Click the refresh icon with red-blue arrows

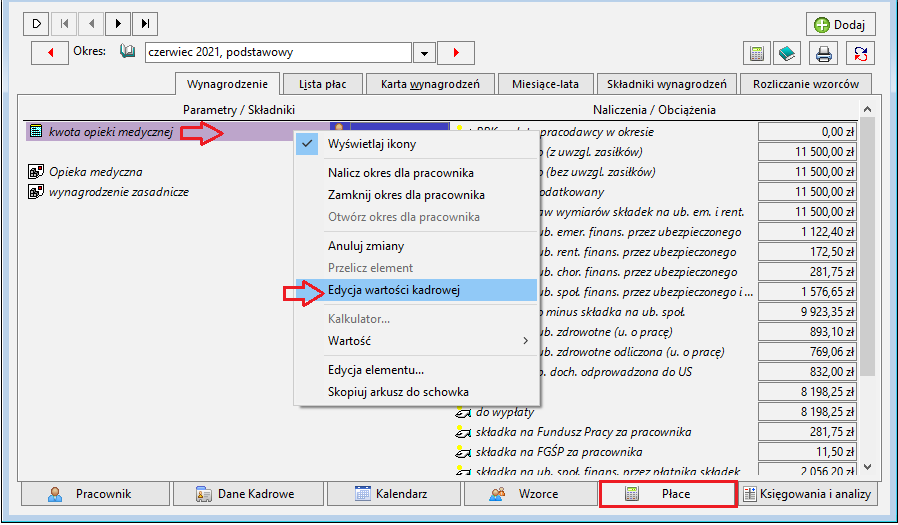tap(860, 54)
